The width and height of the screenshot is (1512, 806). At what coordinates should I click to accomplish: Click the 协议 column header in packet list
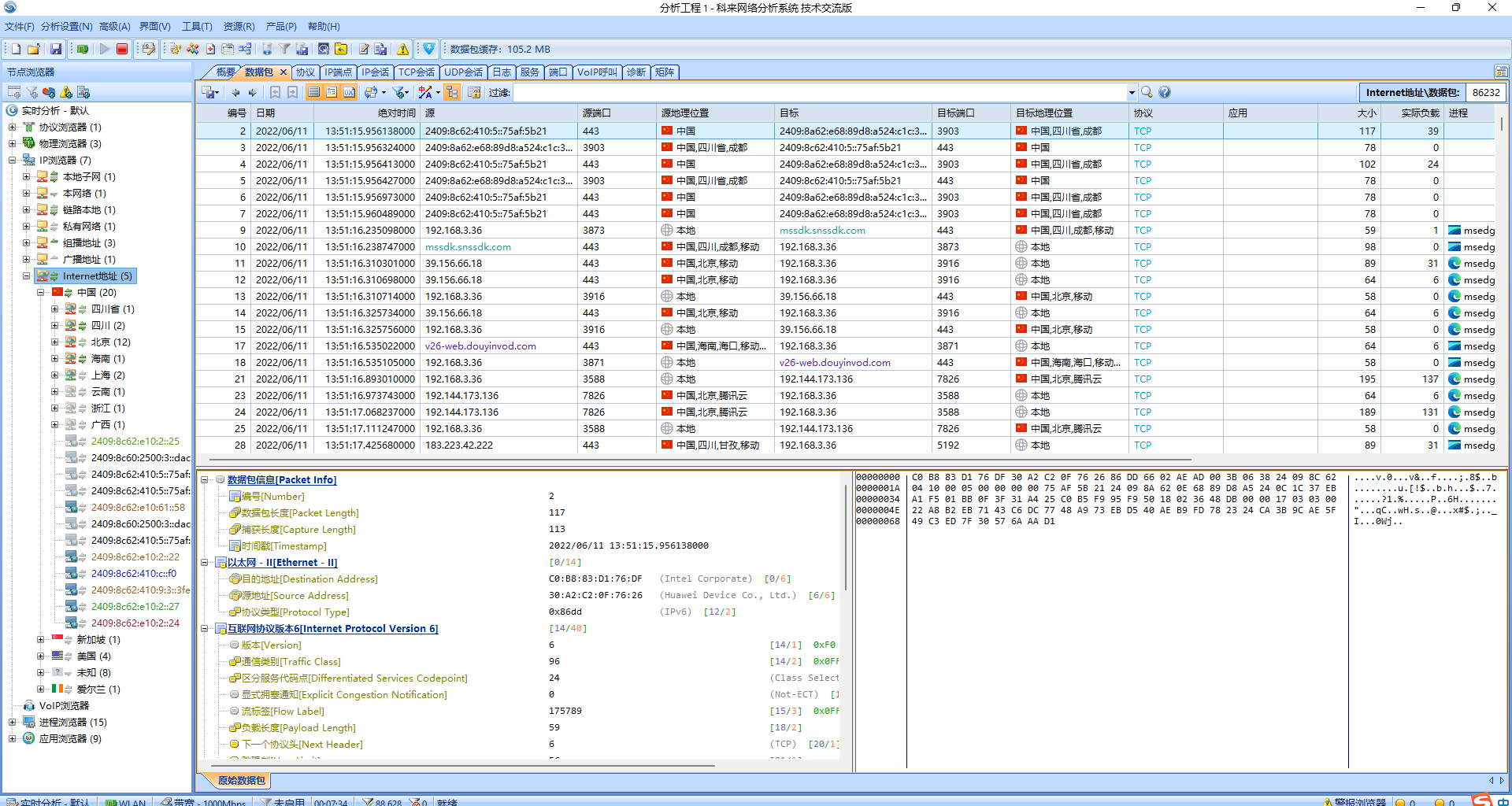tap(1176, 113)
